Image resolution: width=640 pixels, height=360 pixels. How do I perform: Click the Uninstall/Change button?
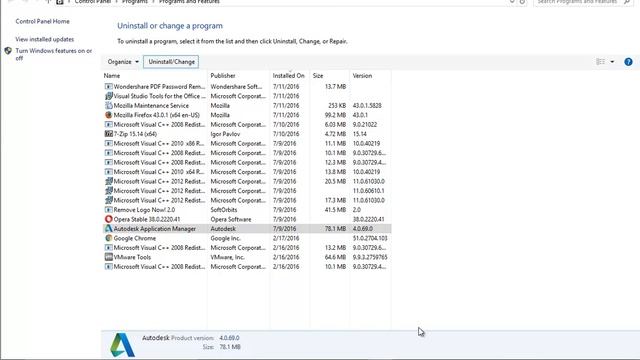click(171, 62)
